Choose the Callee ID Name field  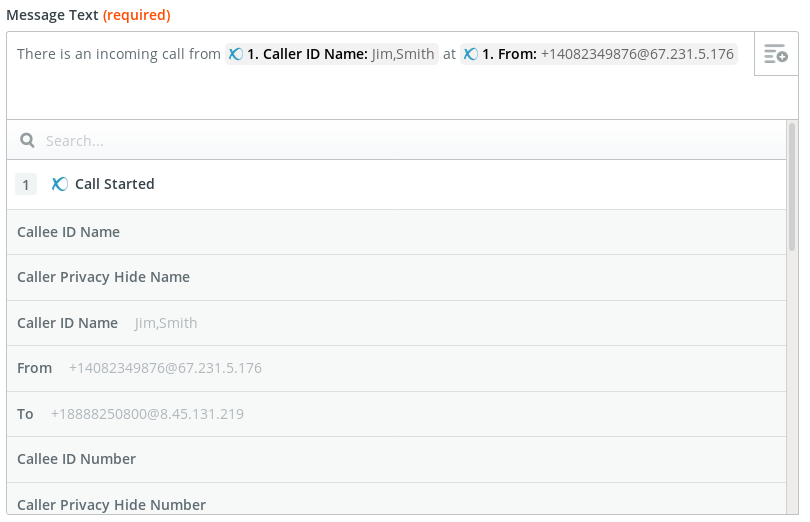coord(396,232)
